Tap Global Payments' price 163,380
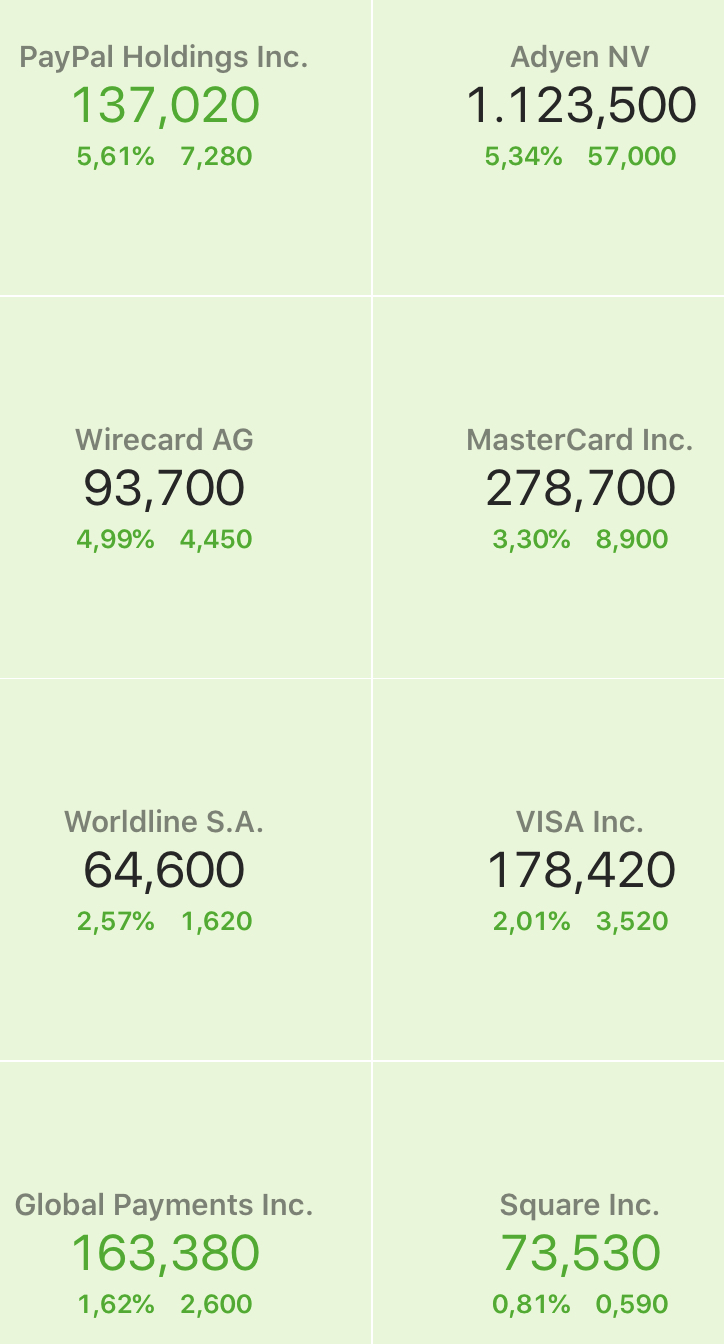 [165, 1254]
